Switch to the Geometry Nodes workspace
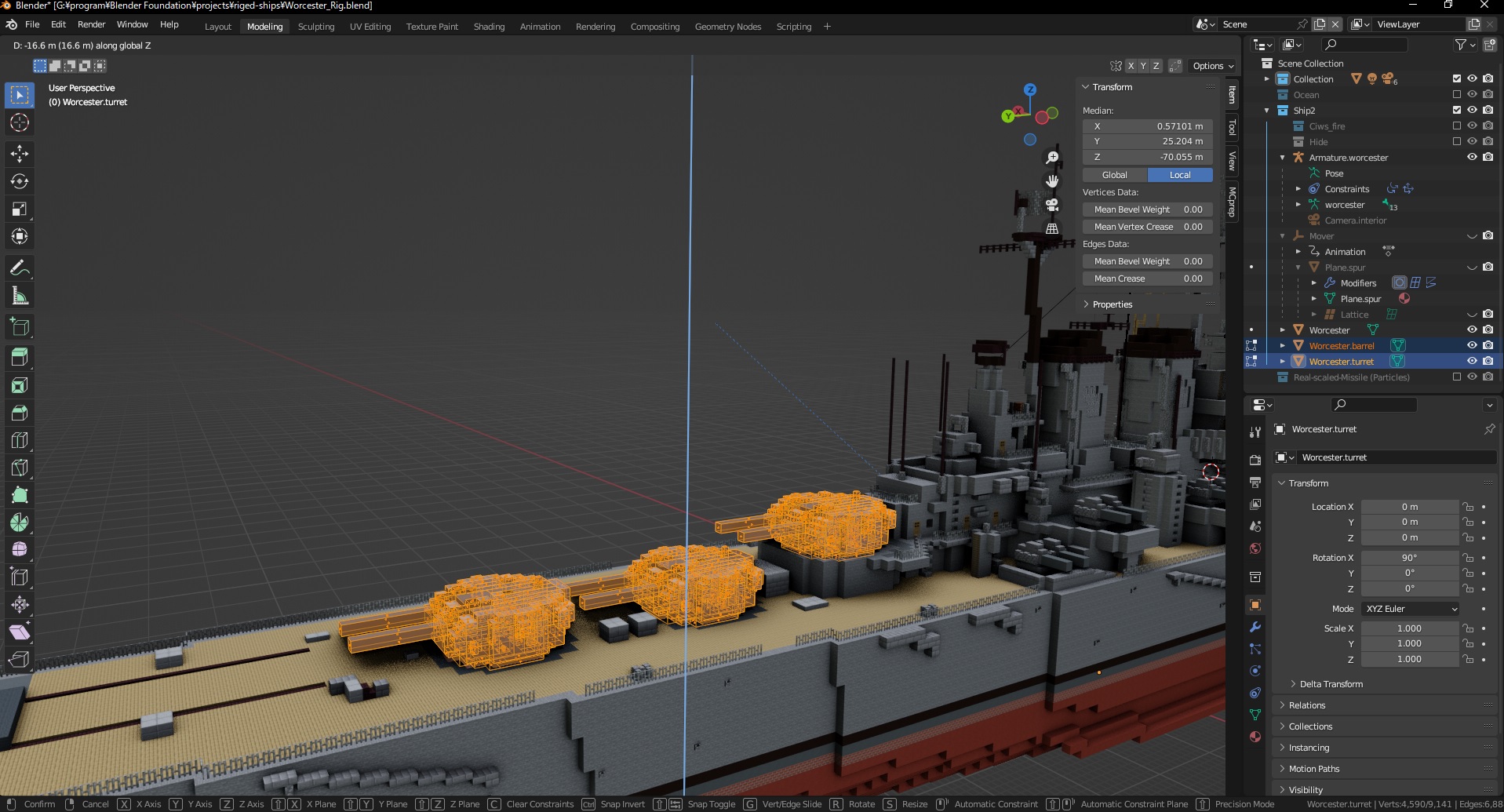Image resolution: width=1504 pixels, height=812 pixels. tap(728, 27)
